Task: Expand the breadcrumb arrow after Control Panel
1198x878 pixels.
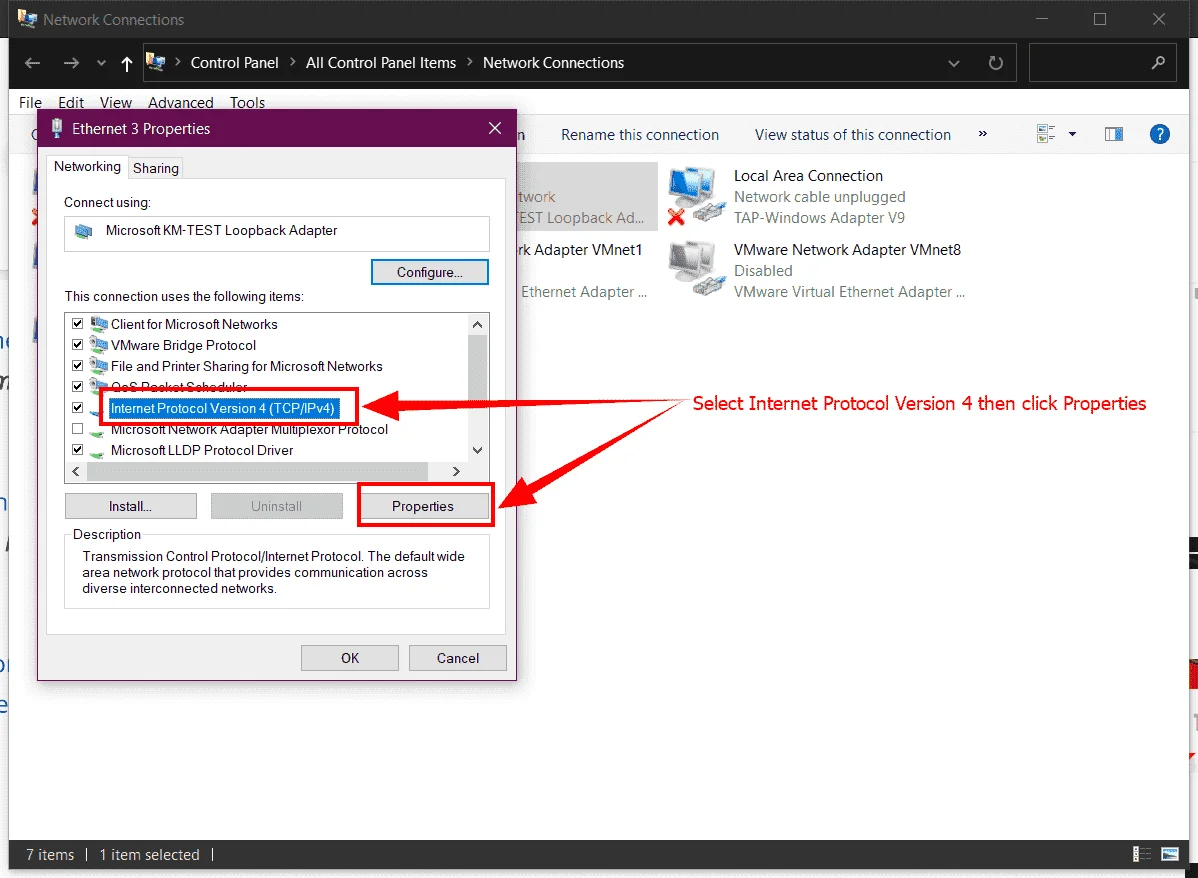Action: pyautogui.click(x=292, y=62)
